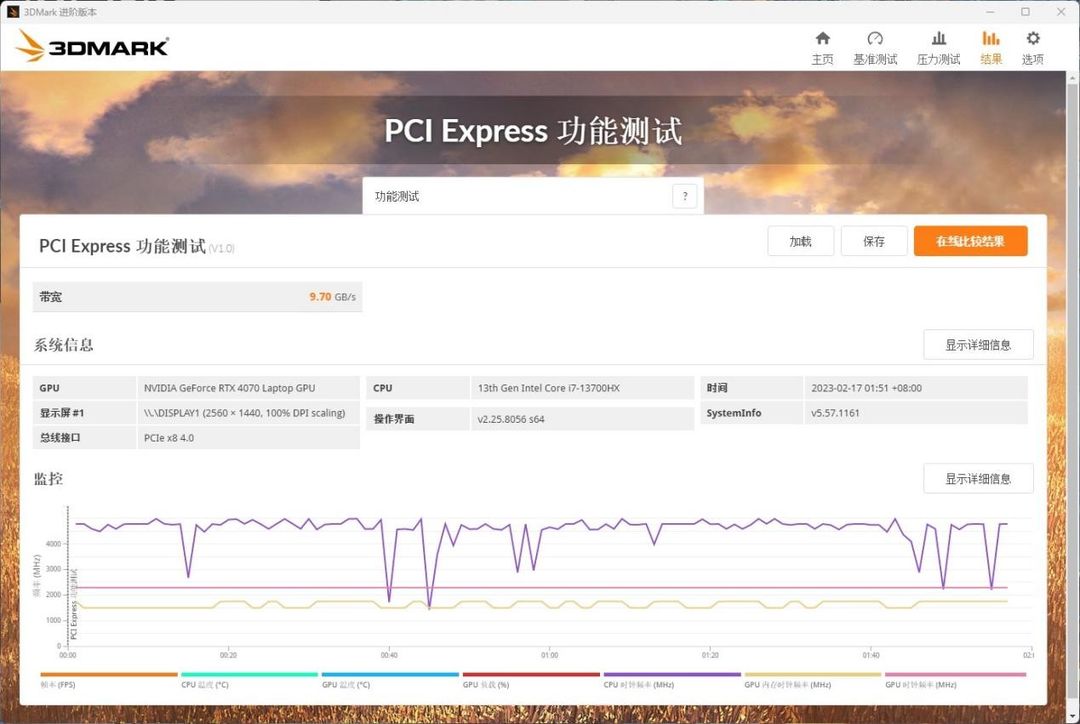
Task: Click the purple CPU 时钟频率 (MHz) legend swatch
Action: click(x=672, y=674)
